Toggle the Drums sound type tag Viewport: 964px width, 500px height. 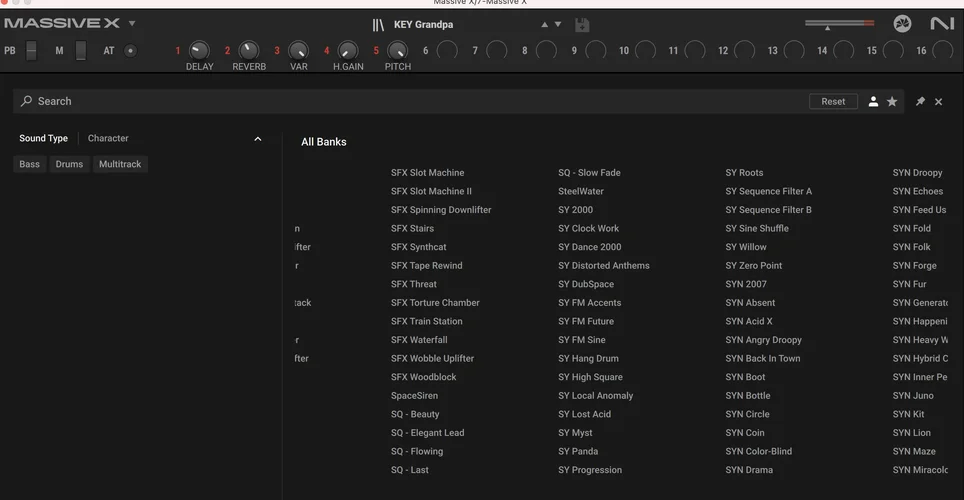69,164
